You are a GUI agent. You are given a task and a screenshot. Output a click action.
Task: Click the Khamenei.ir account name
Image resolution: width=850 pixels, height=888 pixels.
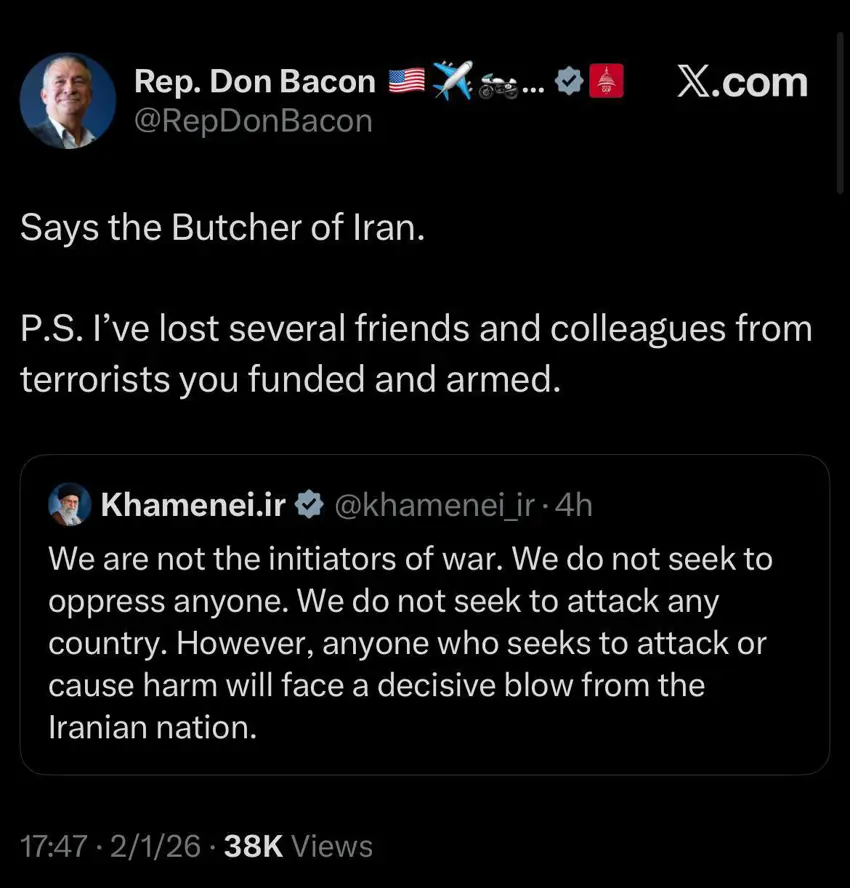[x=194, y=506]
